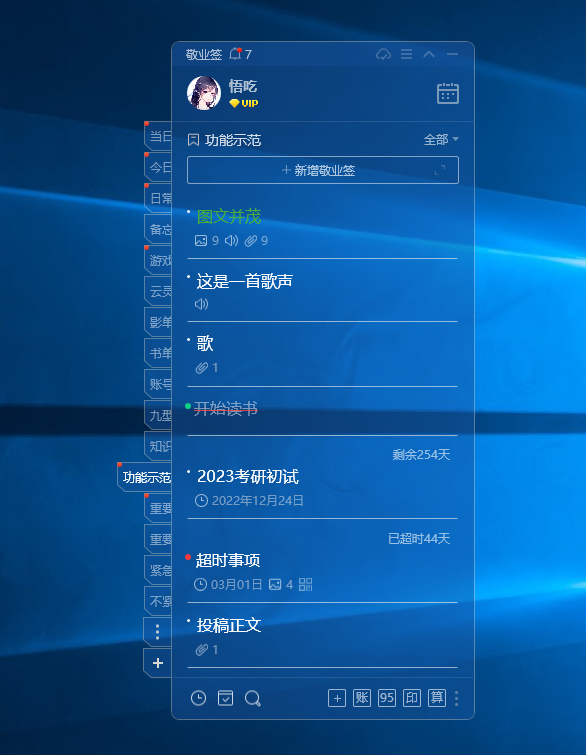Viewport: 586px width, 755px height.
Task: Open cloud sync icon in title bar
Action: pyautogui.click(x=383, y=54)
